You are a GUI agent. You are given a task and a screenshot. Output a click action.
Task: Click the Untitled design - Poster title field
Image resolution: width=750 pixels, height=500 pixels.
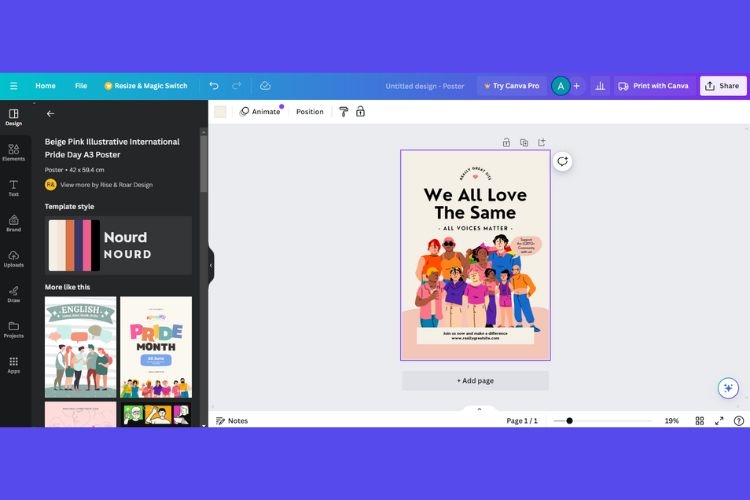point(425,86)
